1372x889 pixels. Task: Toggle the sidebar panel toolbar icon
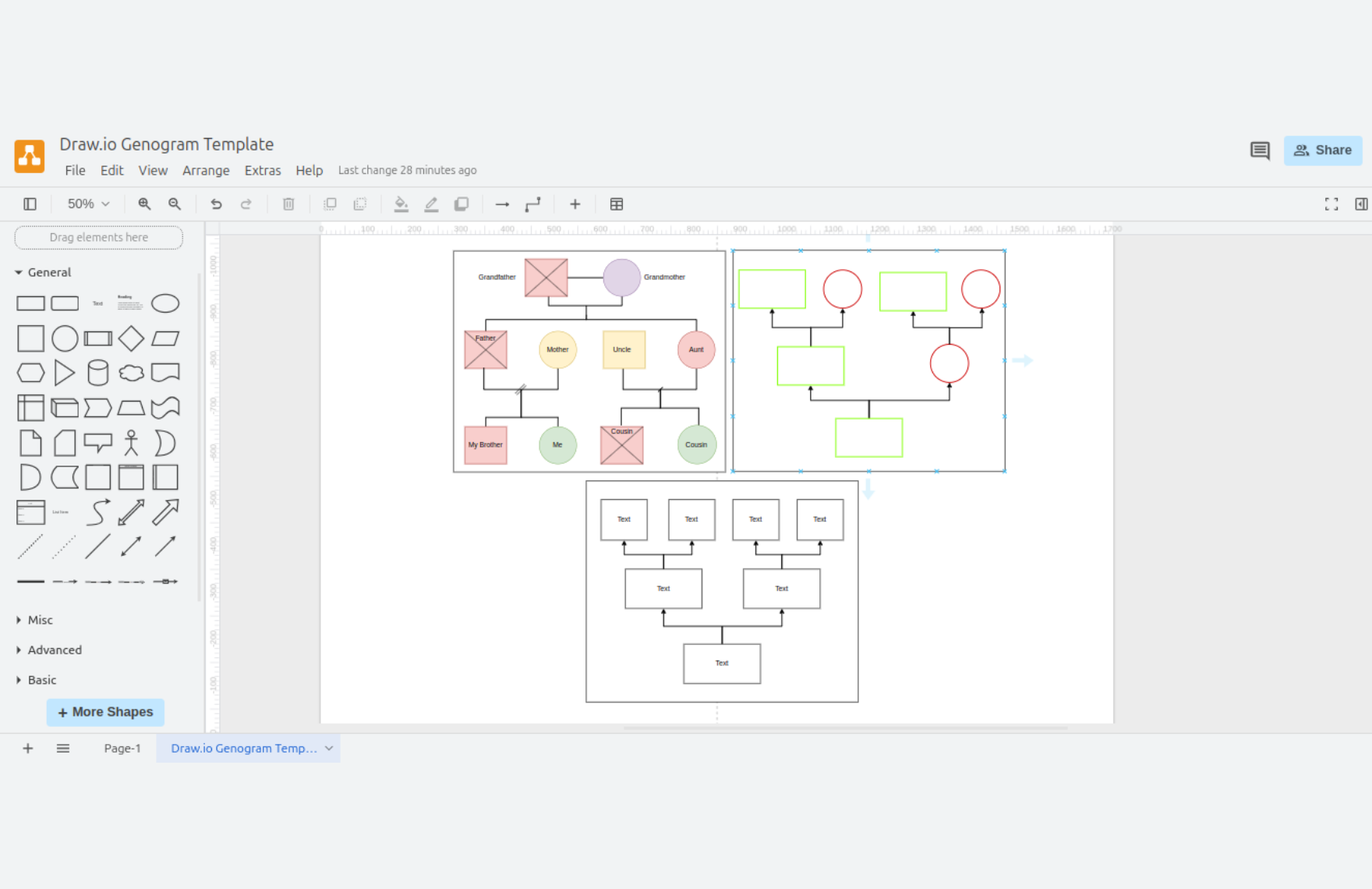tap(30, 204)
